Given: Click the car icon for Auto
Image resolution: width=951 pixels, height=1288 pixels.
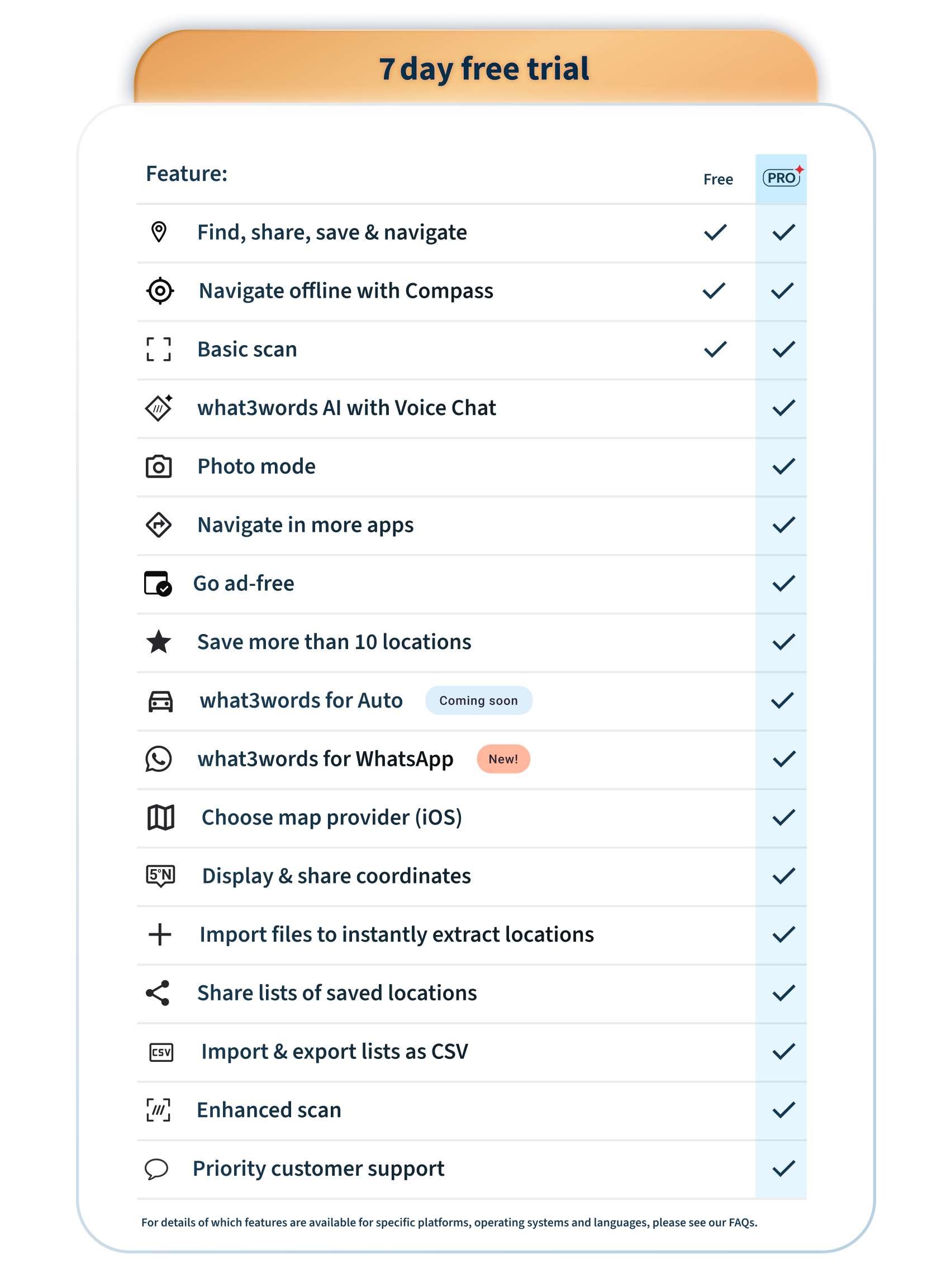Looking at the screenshot, I should click(160, 700).
